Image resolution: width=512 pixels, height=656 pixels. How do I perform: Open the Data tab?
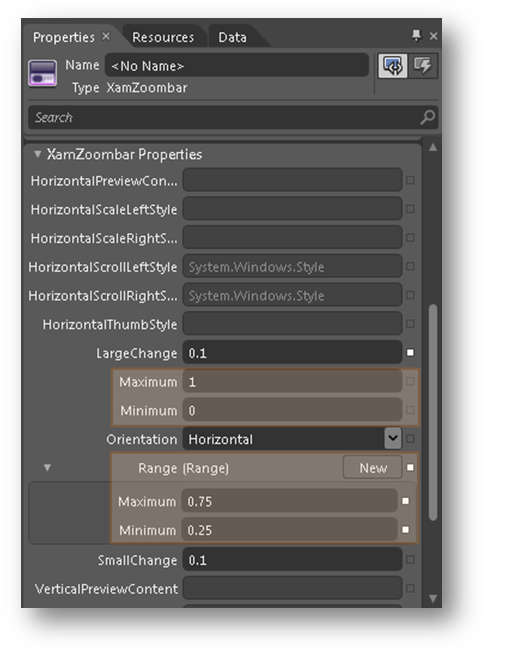[232, 37]
